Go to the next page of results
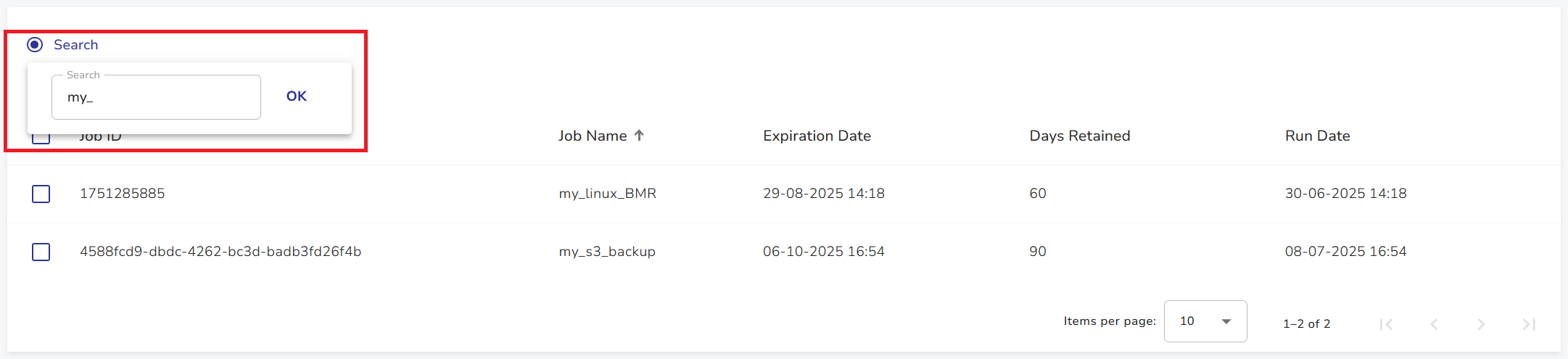Image resolution: width=1568 pixels, height=359 pixels. [x=1481, y=324]
